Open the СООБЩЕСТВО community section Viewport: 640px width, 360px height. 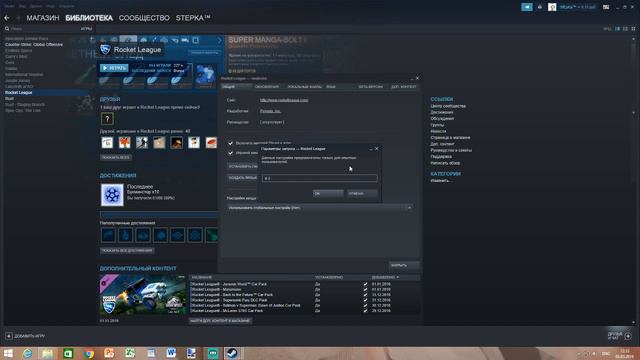click(144, 18)
